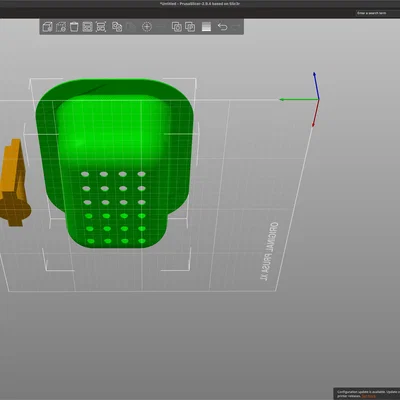Open the See more link in notification
The image size is (400, 400).
(x=368, y=396)
